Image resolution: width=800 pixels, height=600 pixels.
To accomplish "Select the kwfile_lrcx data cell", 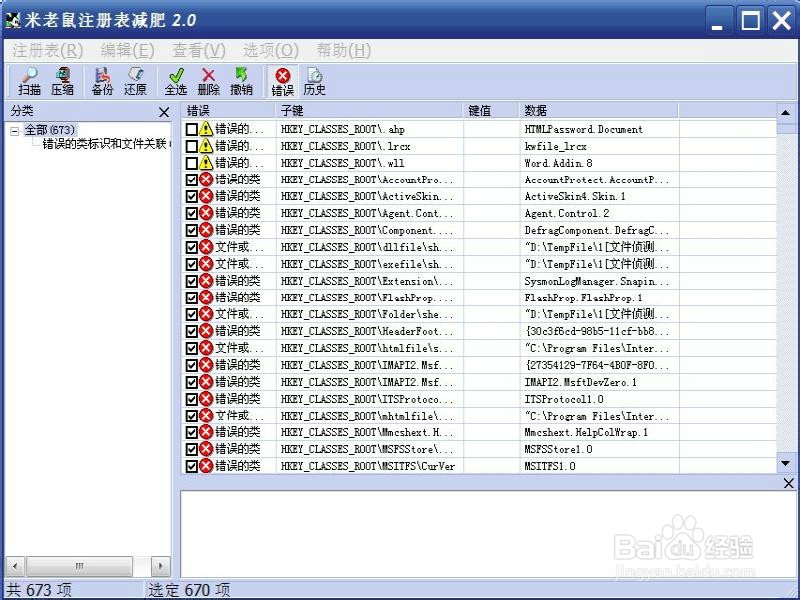I will point(555,146).
